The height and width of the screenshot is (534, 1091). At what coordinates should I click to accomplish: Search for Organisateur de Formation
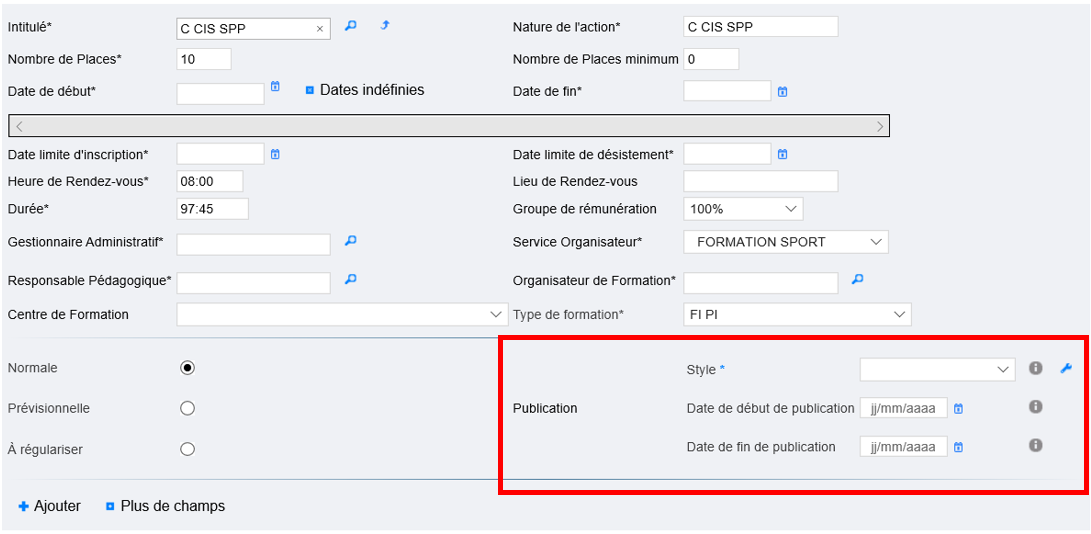857,280
